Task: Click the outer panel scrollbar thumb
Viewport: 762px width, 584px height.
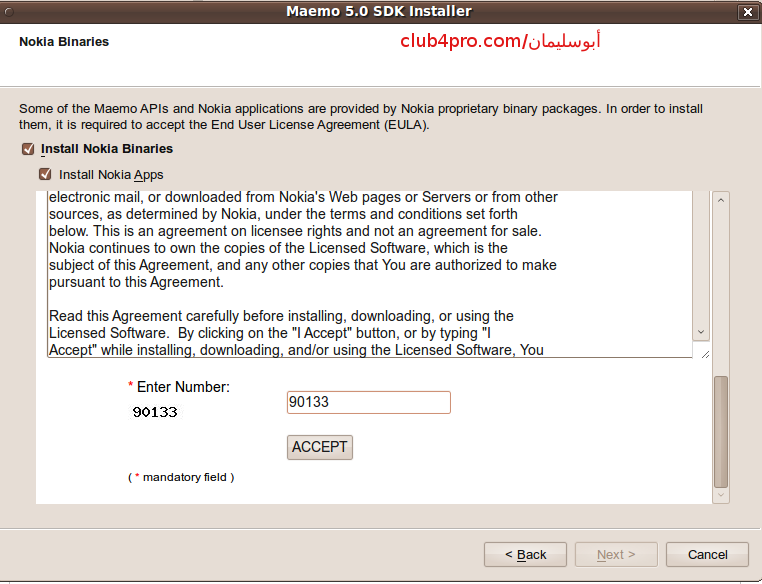Action: (x=721, y=431)
